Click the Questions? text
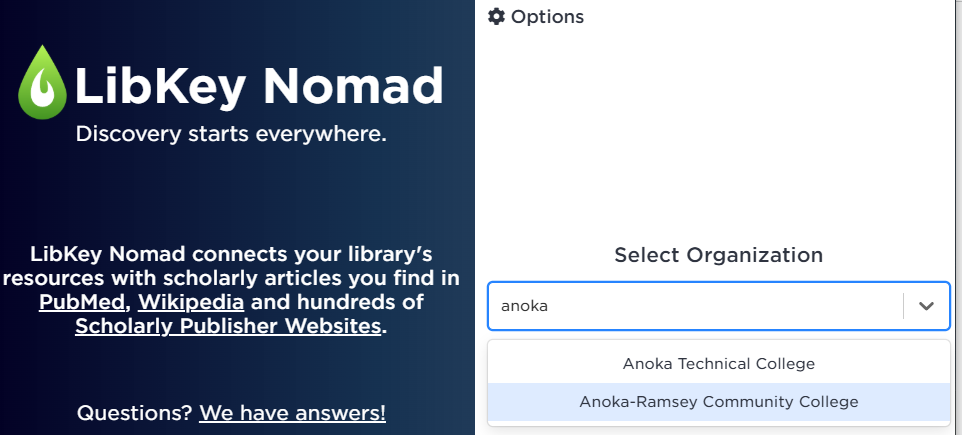Image resolution: width=962 pixels, height=435 pixels. click(135, 412)
